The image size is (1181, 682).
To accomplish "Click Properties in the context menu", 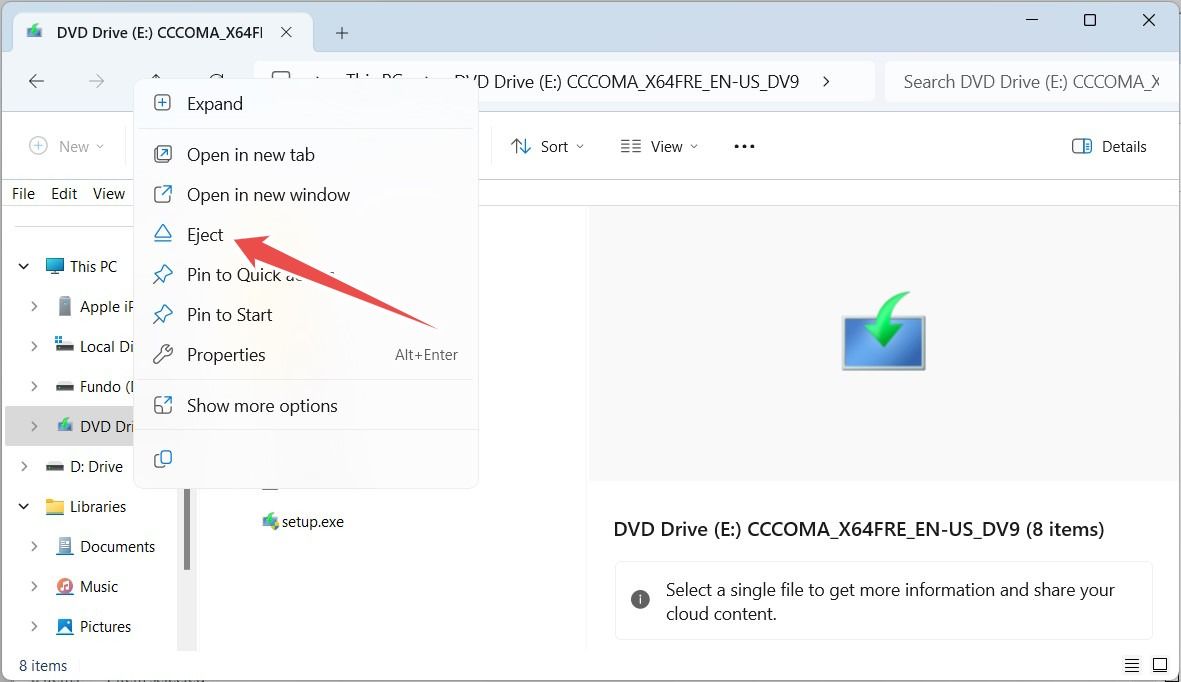I will coord(226,354).
